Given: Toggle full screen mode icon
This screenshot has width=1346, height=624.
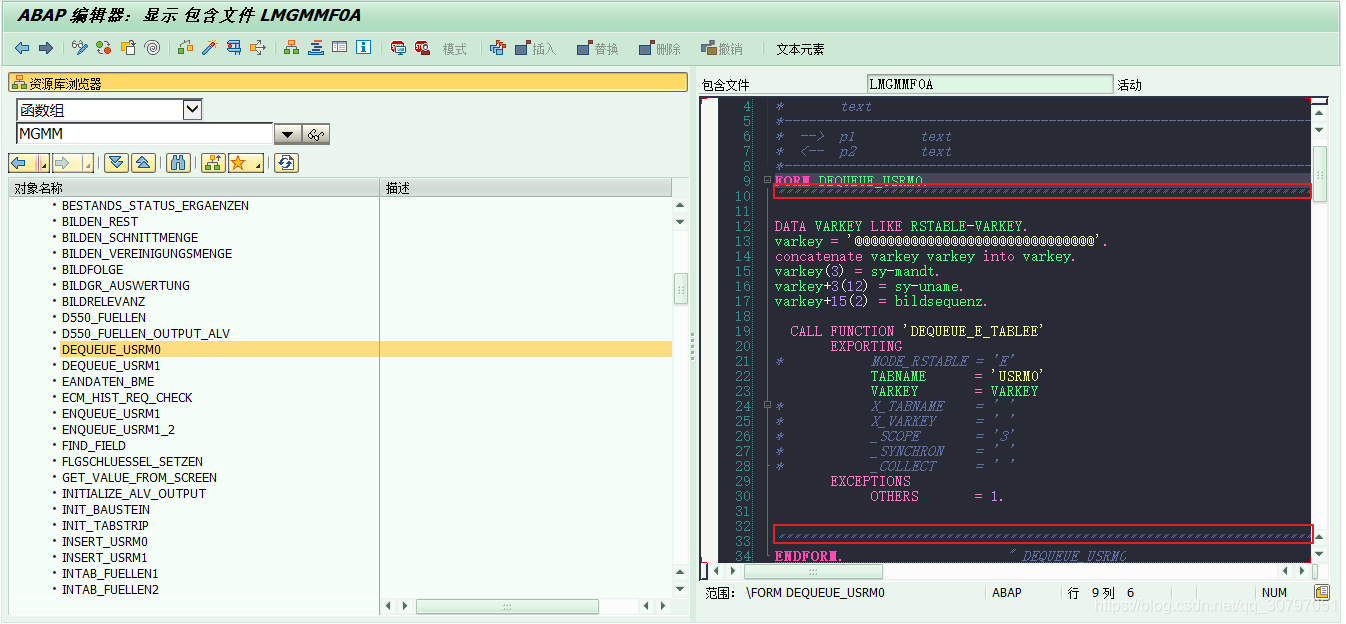Looking at the screenshot, I should pos(340,48).
